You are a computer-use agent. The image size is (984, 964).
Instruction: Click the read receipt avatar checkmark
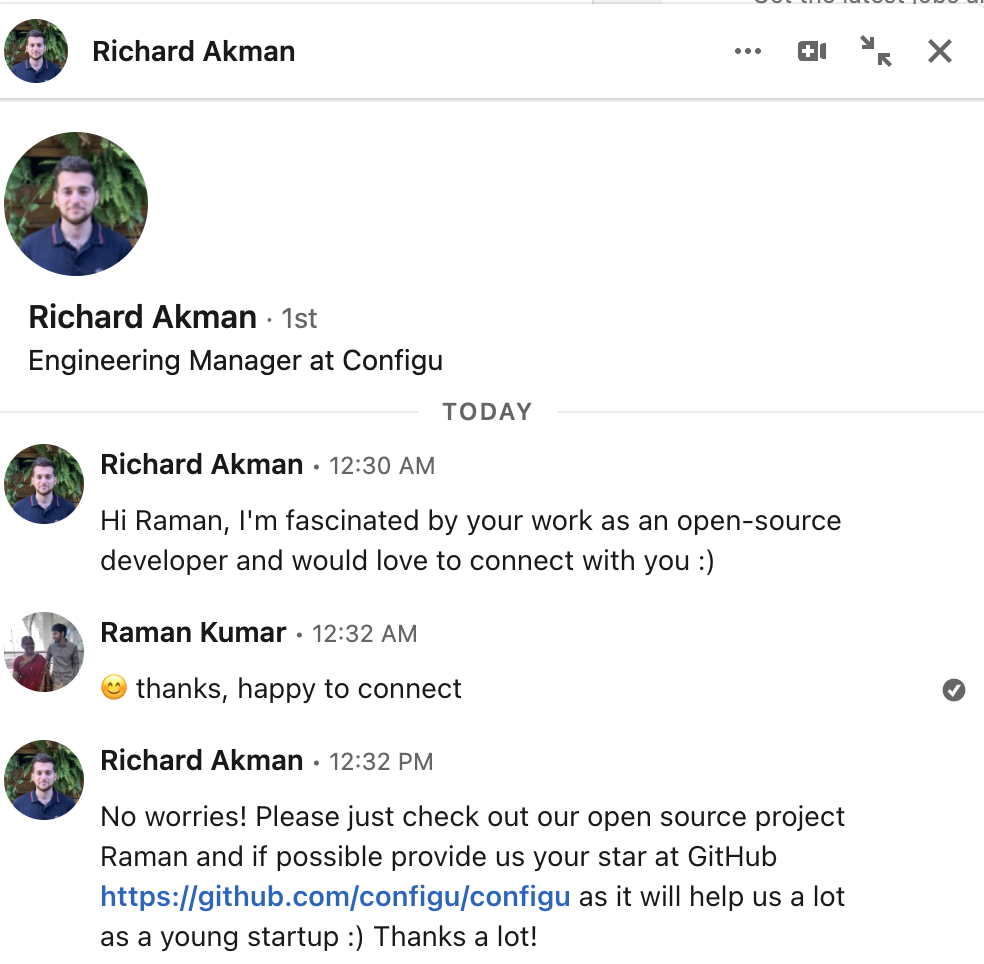954,690
